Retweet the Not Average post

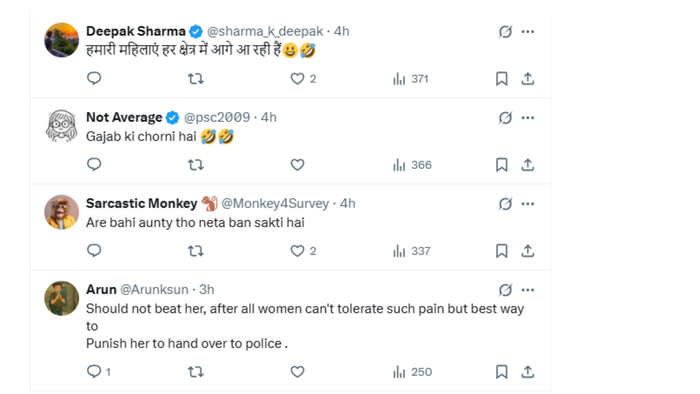pos(196,165)
